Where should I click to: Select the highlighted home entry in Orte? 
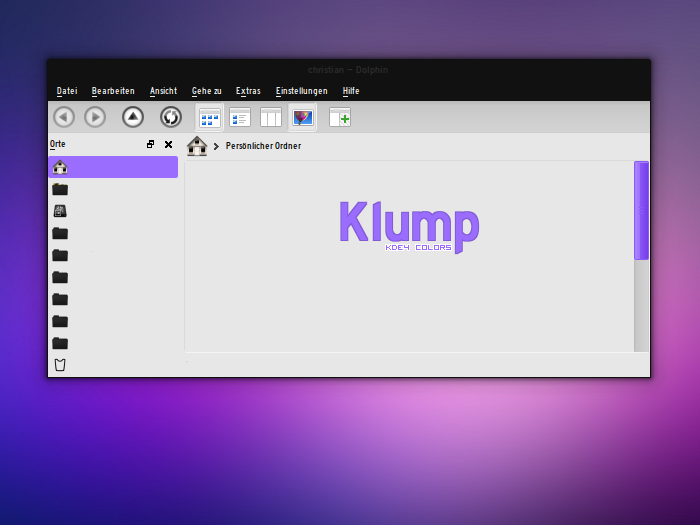pos(113,167)
